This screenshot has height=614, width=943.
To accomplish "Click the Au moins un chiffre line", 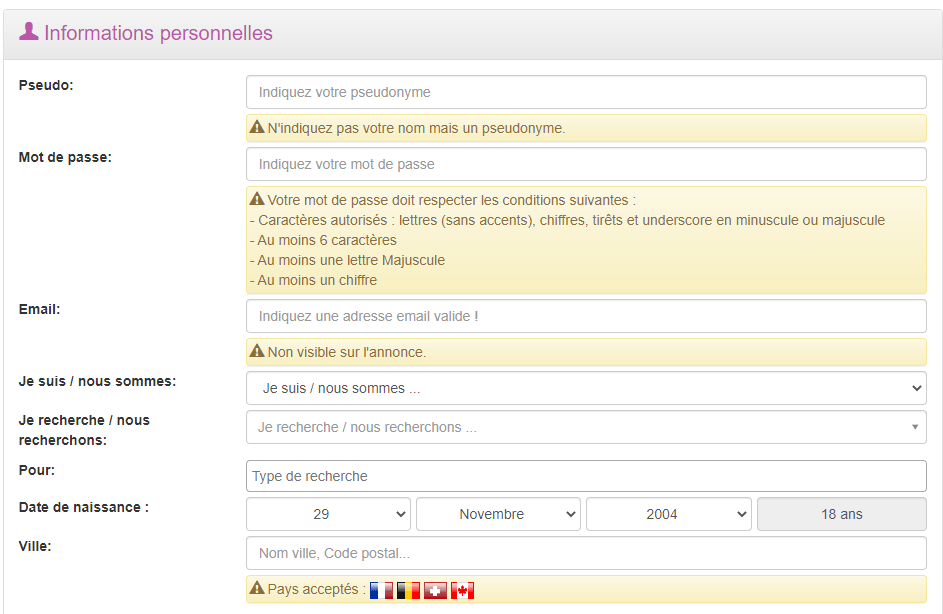I will (x=313, y=280).
